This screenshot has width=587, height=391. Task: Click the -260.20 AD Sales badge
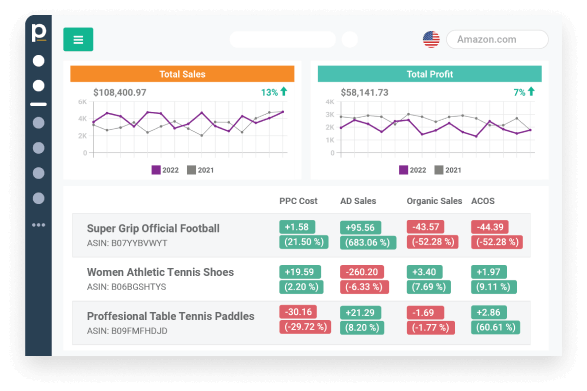pyautogui.click(x=362, y=272)
